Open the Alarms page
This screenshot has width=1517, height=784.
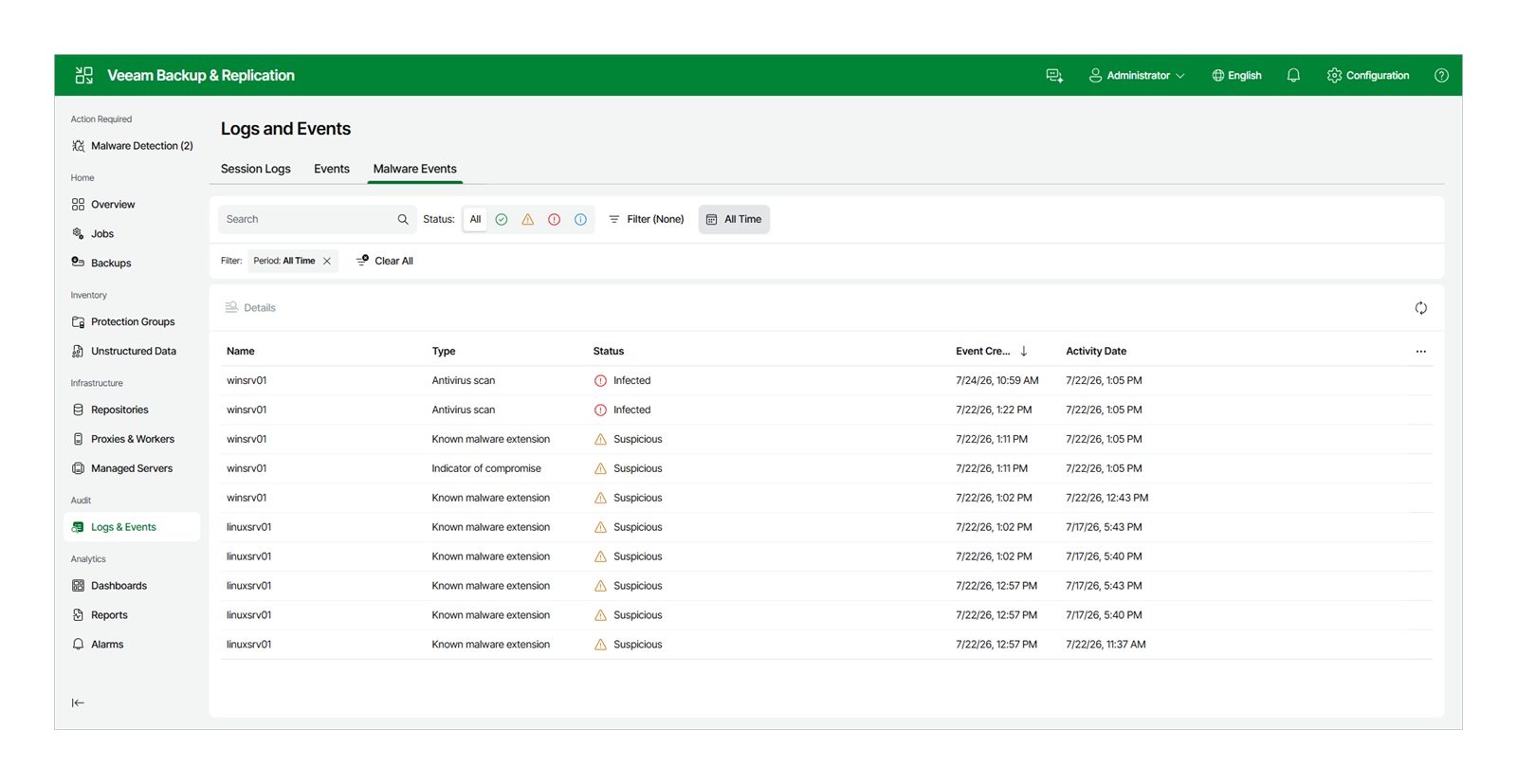pos(132,645)
